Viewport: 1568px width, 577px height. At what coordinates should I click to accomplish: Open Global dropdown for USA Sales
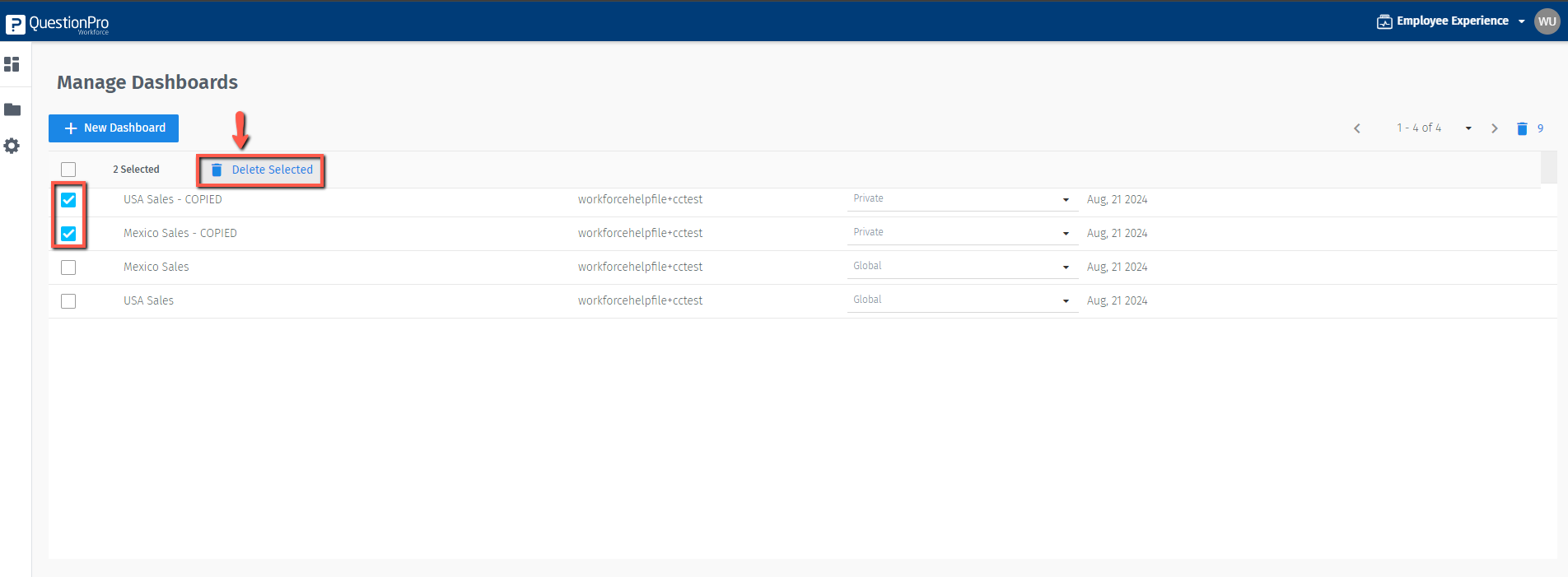pyautogui.click(x=963, y=300)
